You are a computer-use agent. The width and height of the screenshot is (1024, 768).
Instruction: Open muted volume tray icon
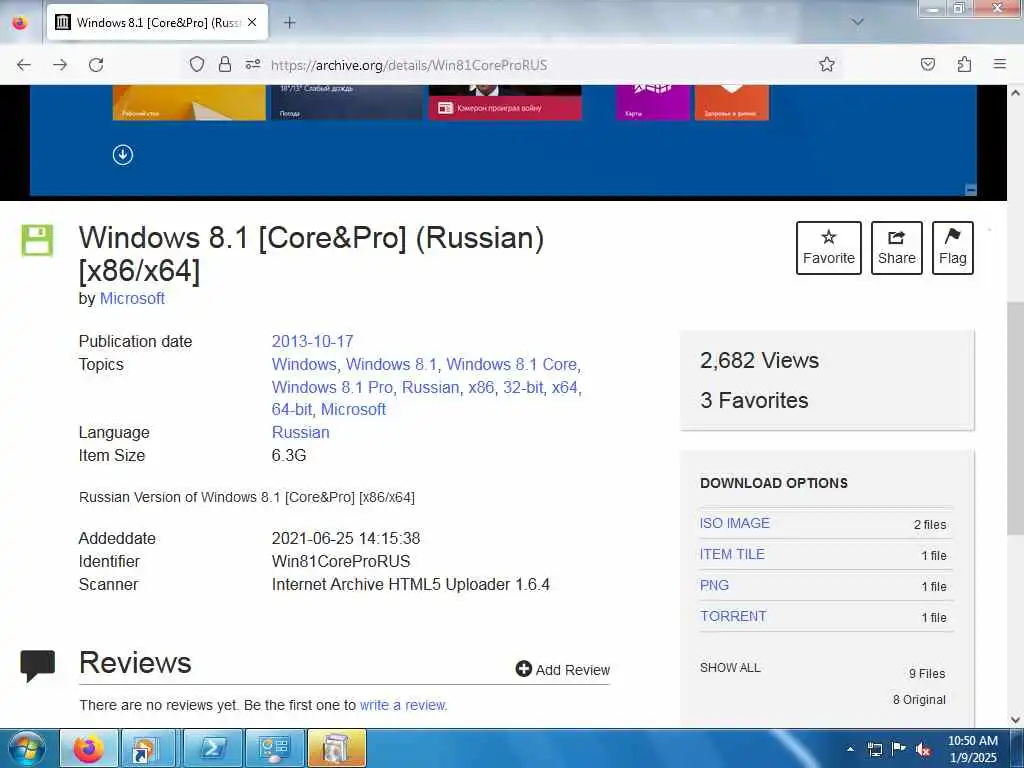tap(923, 750)
